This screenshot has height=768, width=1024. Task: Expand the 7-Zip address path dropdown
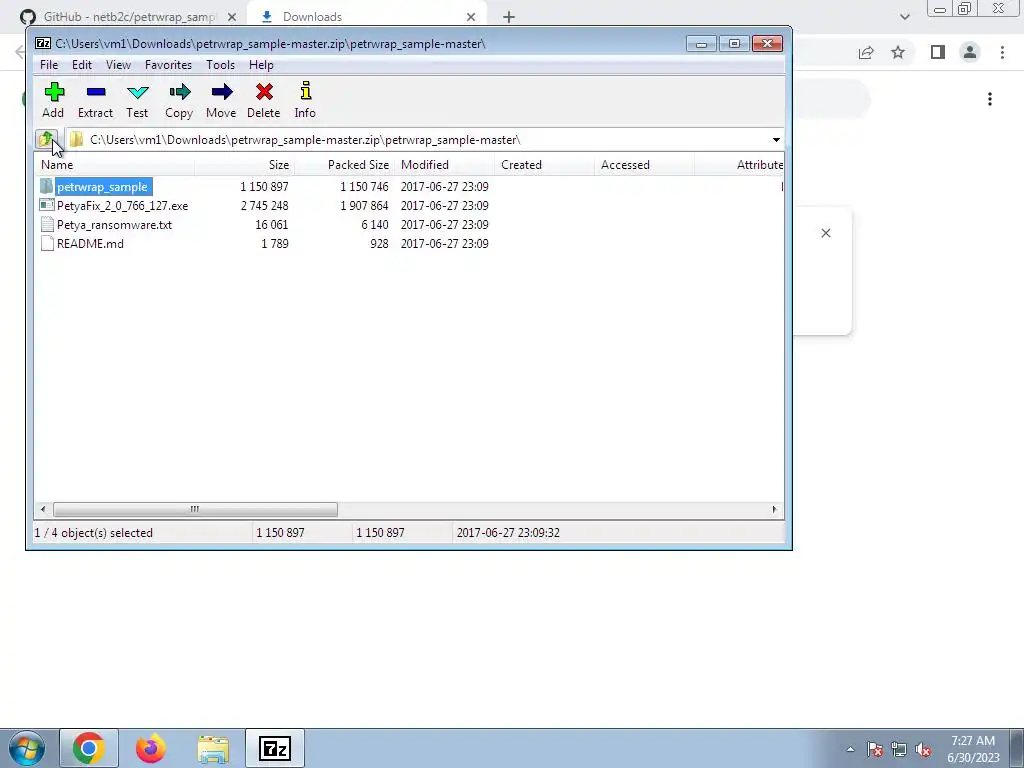tap(776, 140)
